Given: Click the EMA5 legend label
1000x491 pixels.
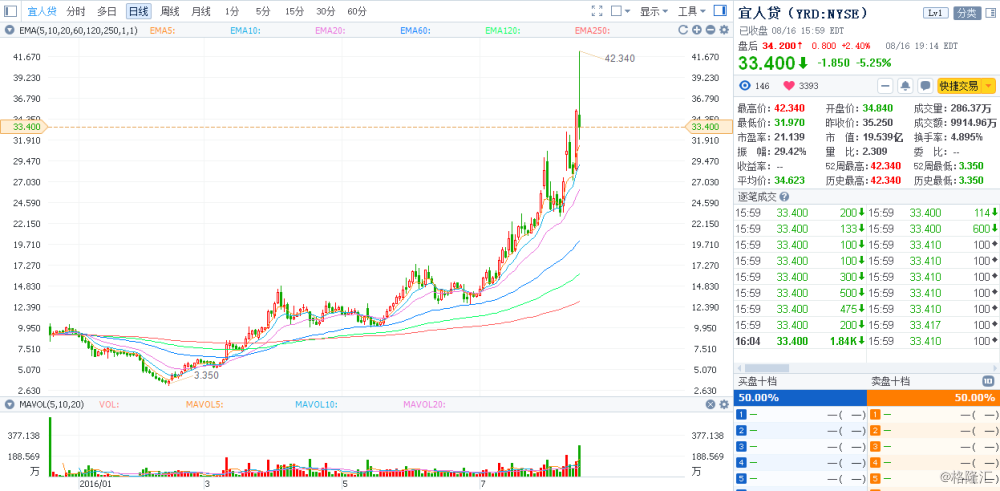Looking at the screenshot, I should 163,30.
